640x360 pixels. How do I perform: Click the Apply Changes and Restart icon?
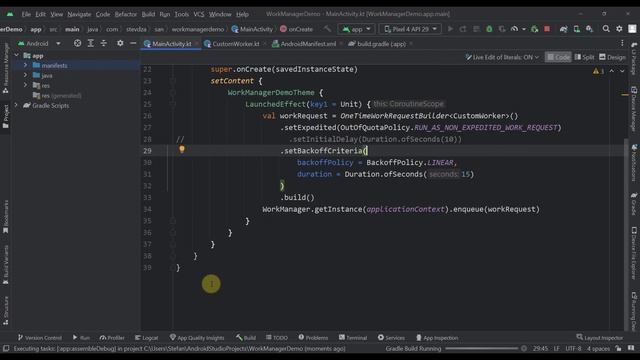(463, 29)
